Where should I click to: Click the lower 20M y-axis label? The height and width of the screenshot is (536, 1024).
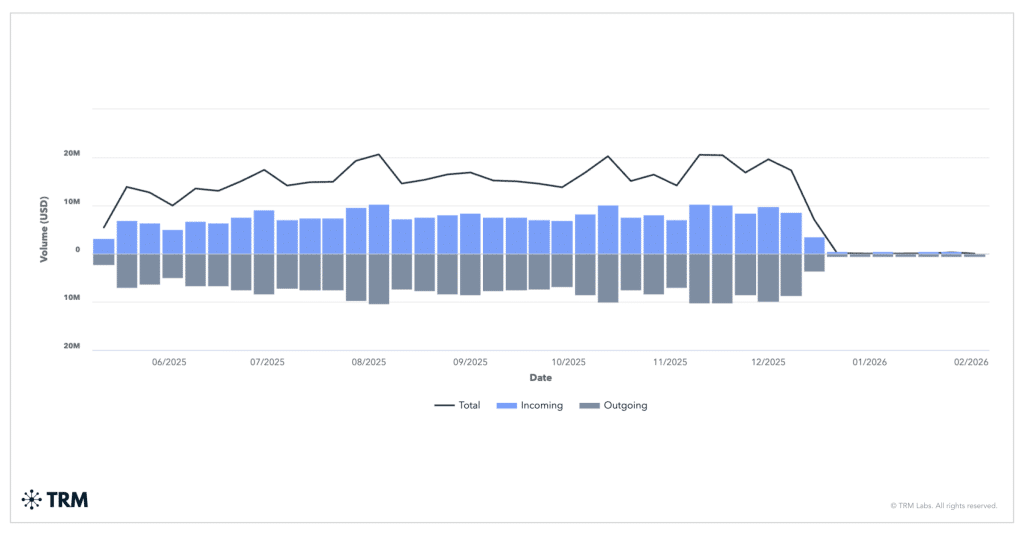pos(72,346)
